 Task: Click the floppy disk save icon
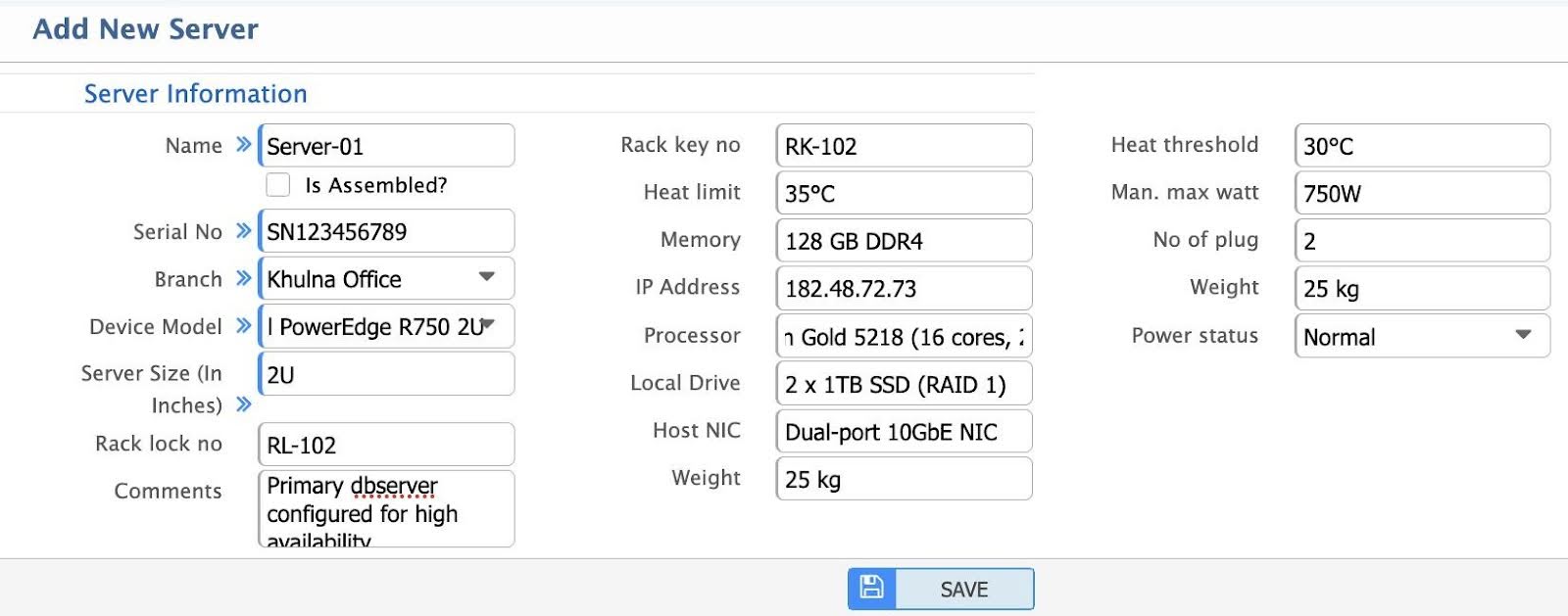tap(871, 589)
